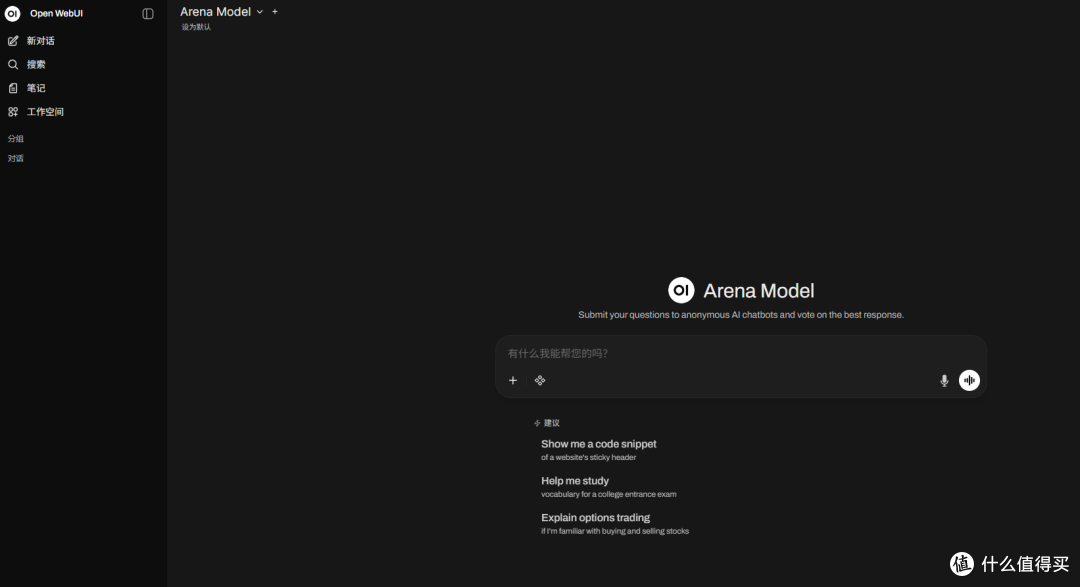Click the workspace grid icon in sidebar
The image size is (1080, 587).
click(x=12, y=112)
